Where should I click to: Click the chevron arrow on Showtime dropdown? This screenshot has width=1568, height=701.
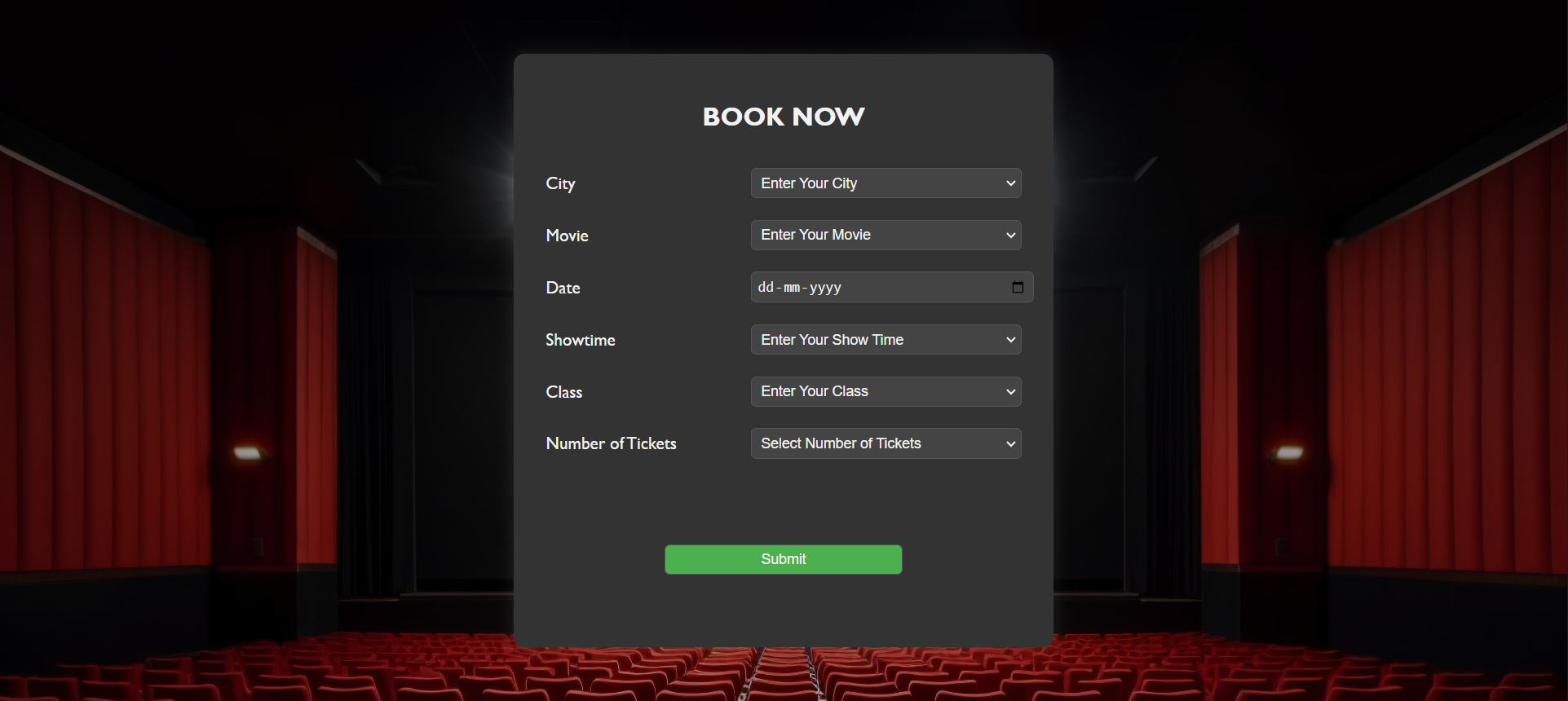click(x=1011, y=340)
